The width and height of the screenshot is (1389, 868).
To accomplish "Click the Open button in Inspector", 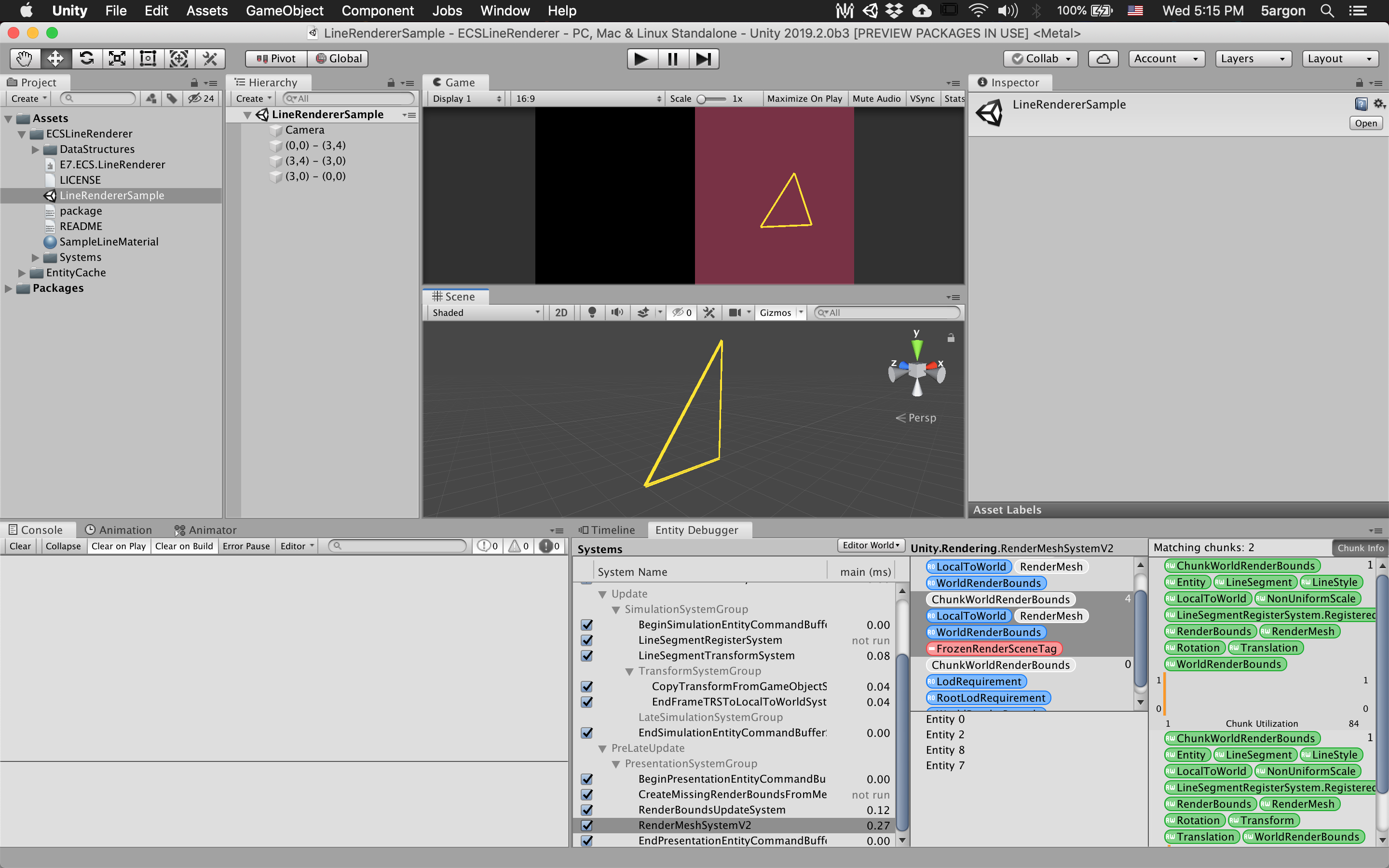I will [1365, 123].
